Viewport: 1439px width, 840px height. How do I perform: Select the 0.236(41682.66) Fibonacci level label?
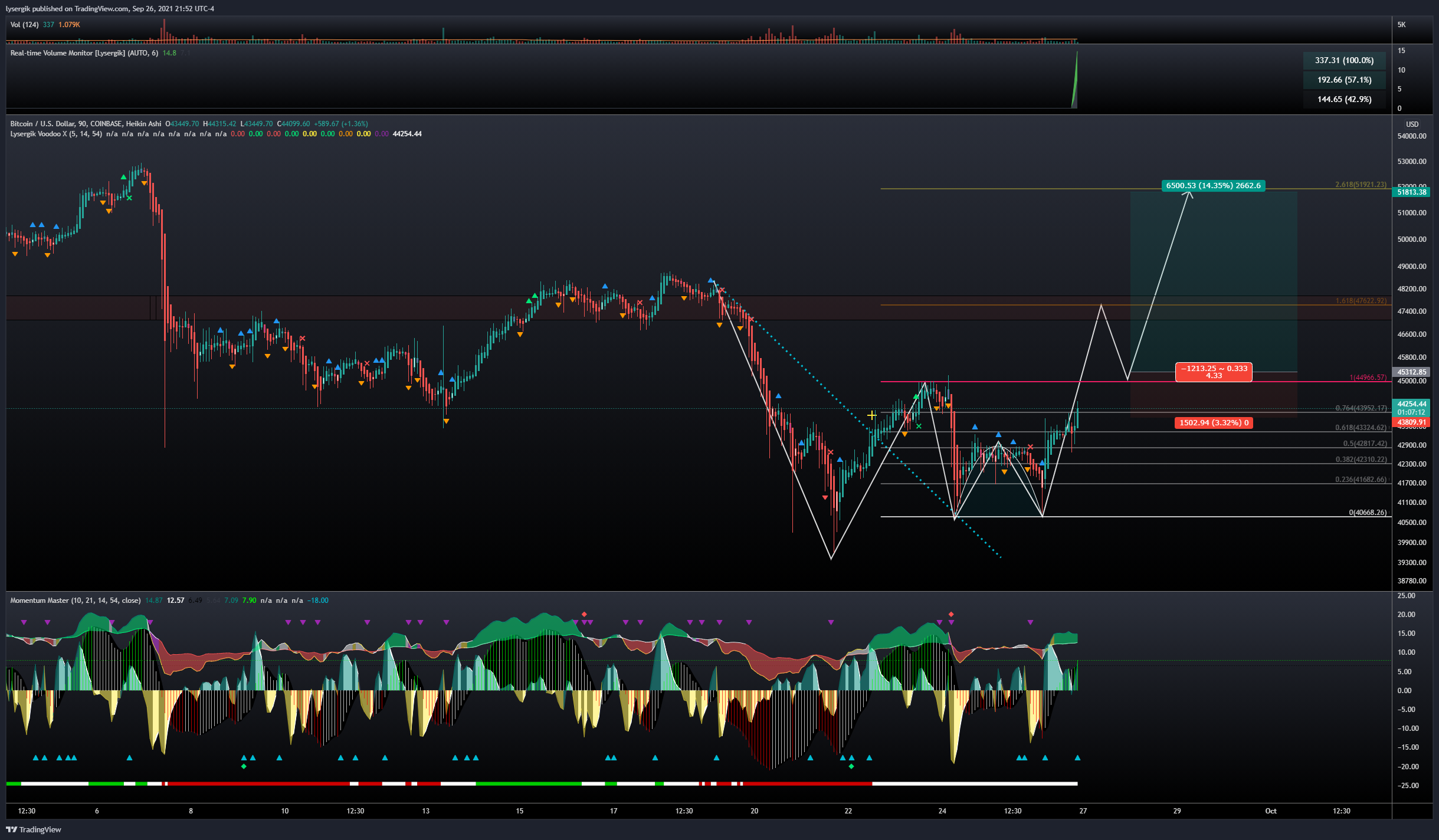point(1361,480)
